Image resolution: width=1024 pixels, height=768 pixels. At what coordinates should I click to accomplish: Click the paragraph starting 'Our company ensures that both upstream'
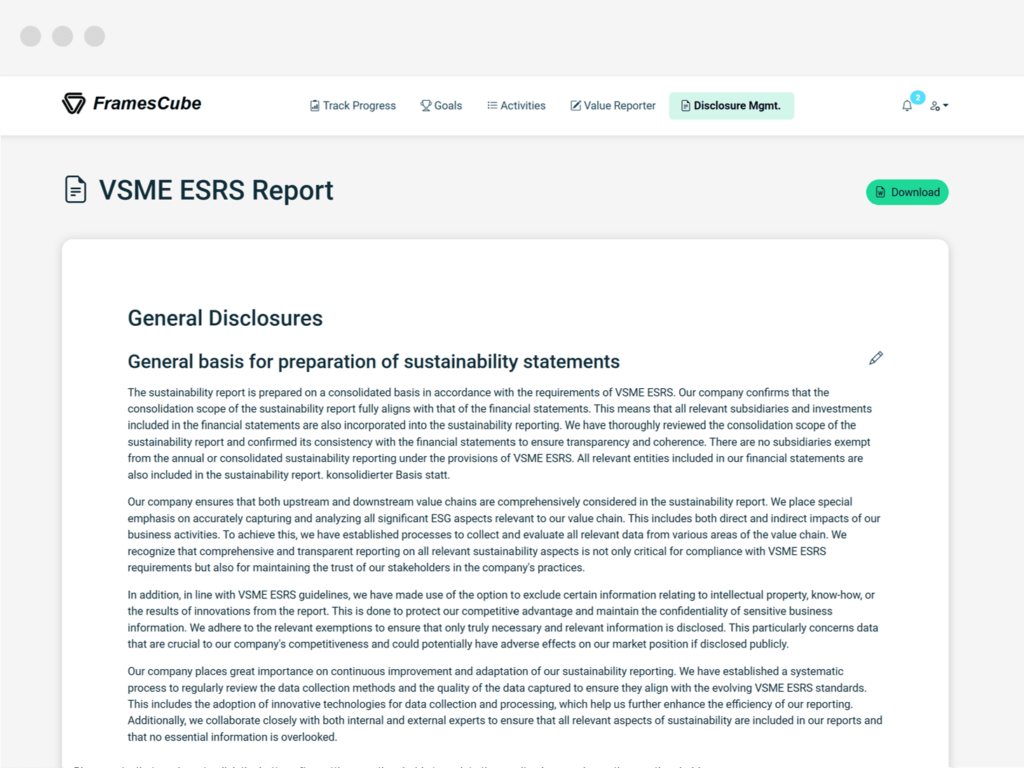coord(504,535)
